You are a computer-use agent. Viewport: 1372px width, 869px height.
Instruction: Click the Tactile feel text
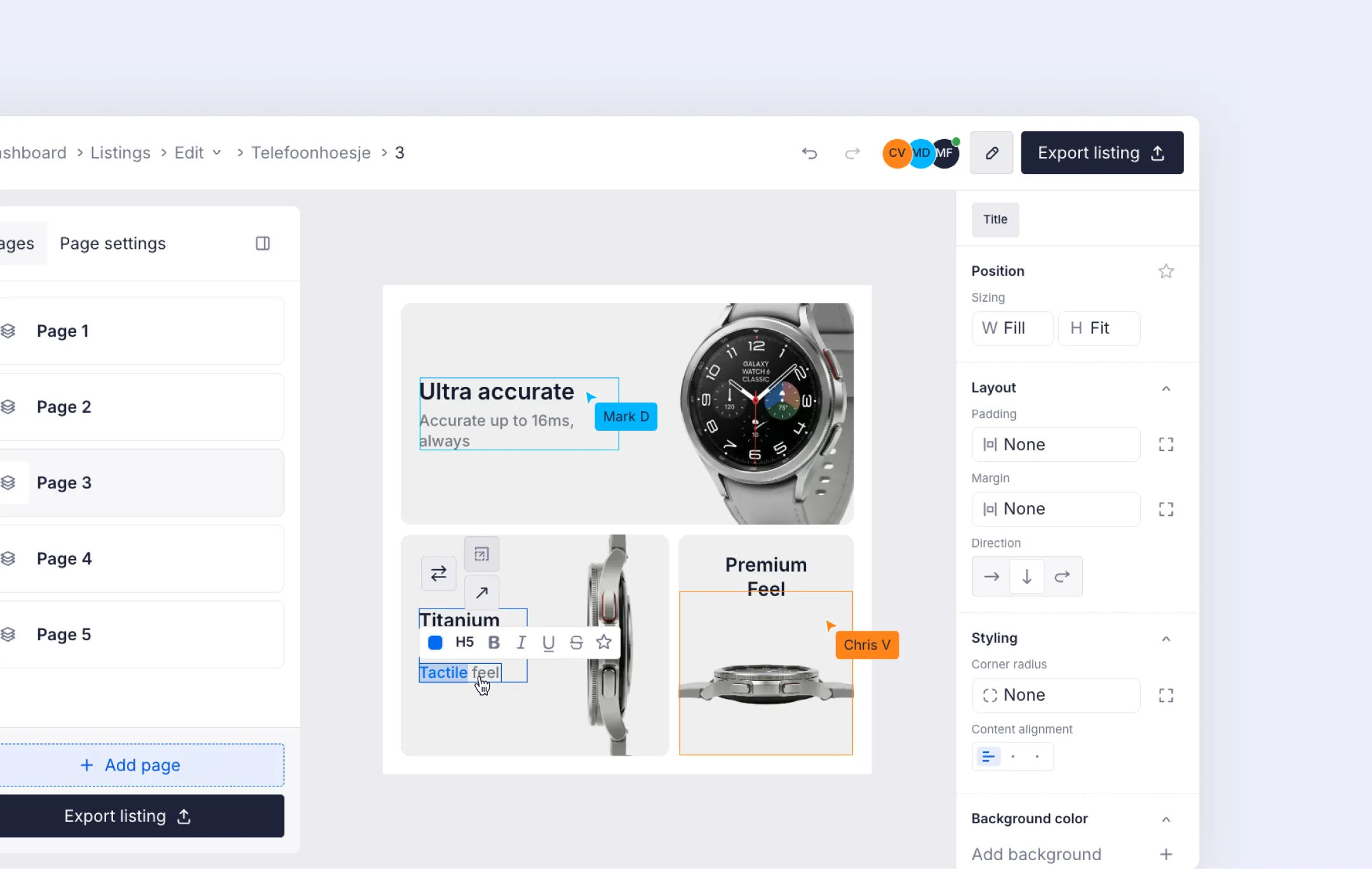click(459, 672)
